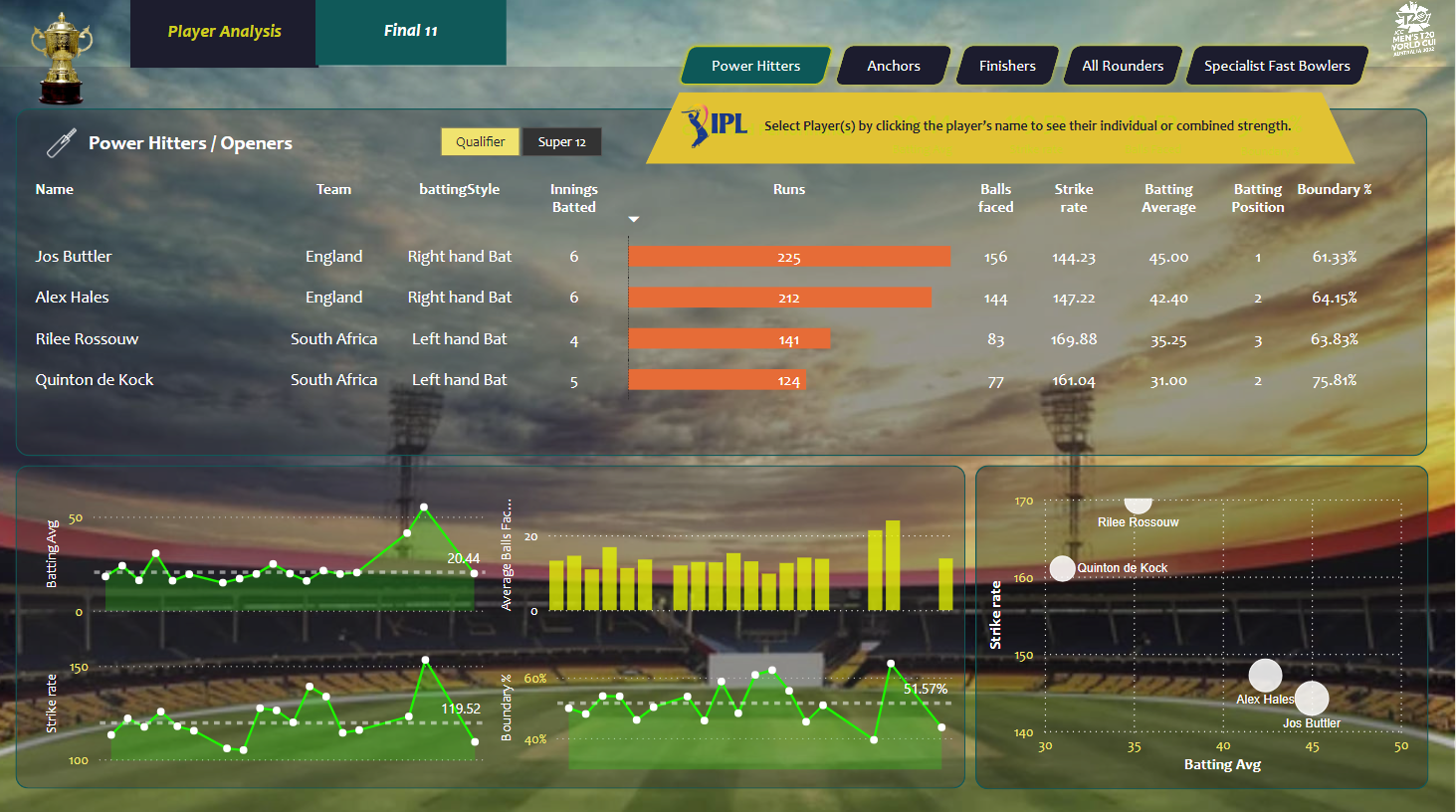1456x812 pixels.
Task: Click the sort arrow under Innings Batted
Action: (634, 219)
